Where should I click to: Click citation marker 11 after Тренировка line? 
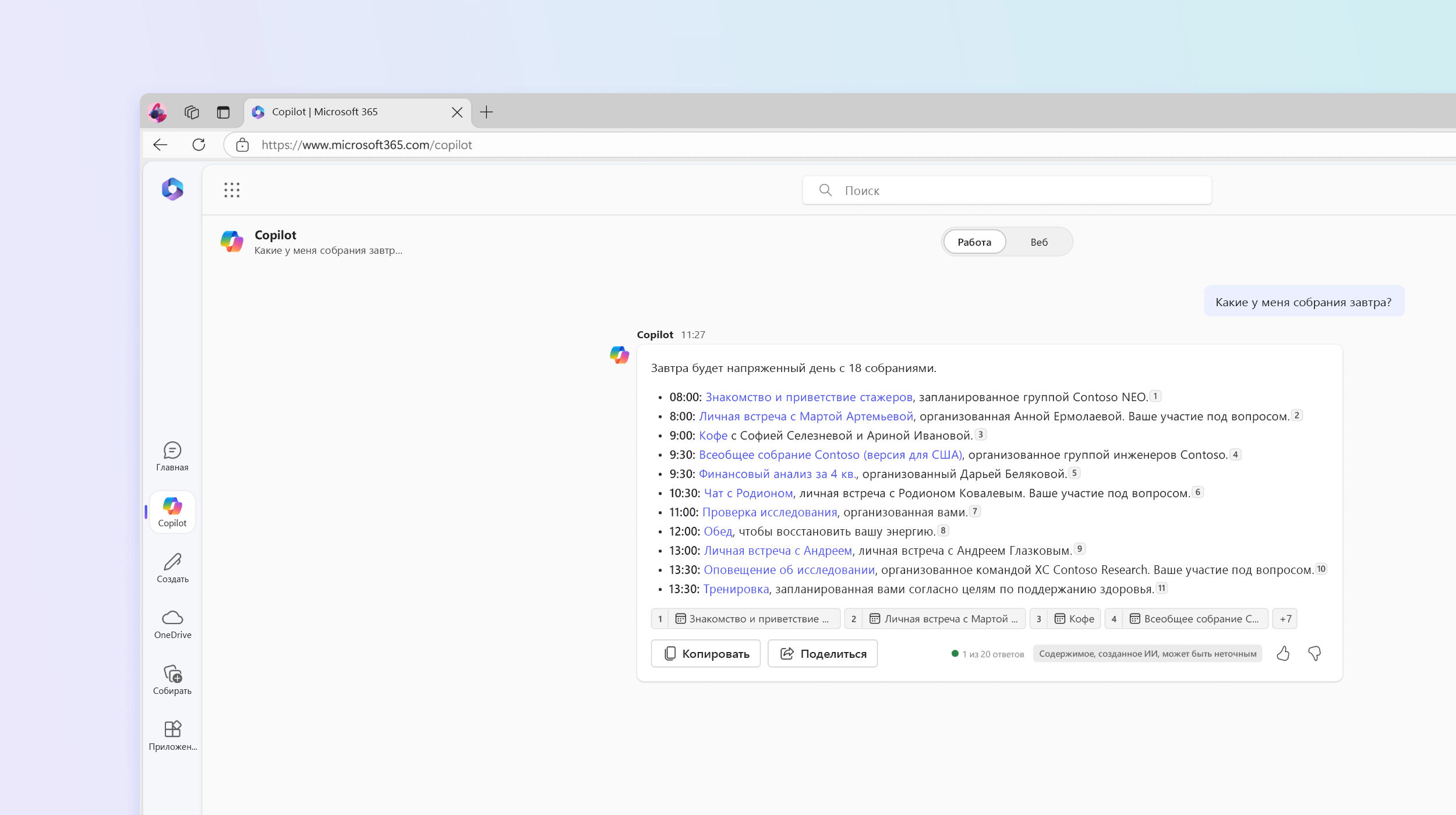click(x=1161, y=588)
